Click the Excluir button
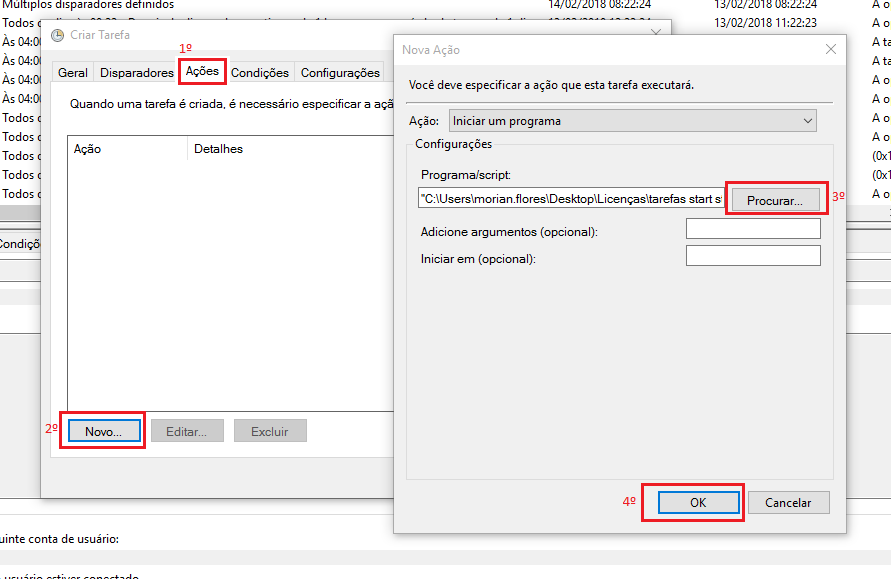This screenshot has width=891, height=579. pyautogui.click(x=270, y=432)
